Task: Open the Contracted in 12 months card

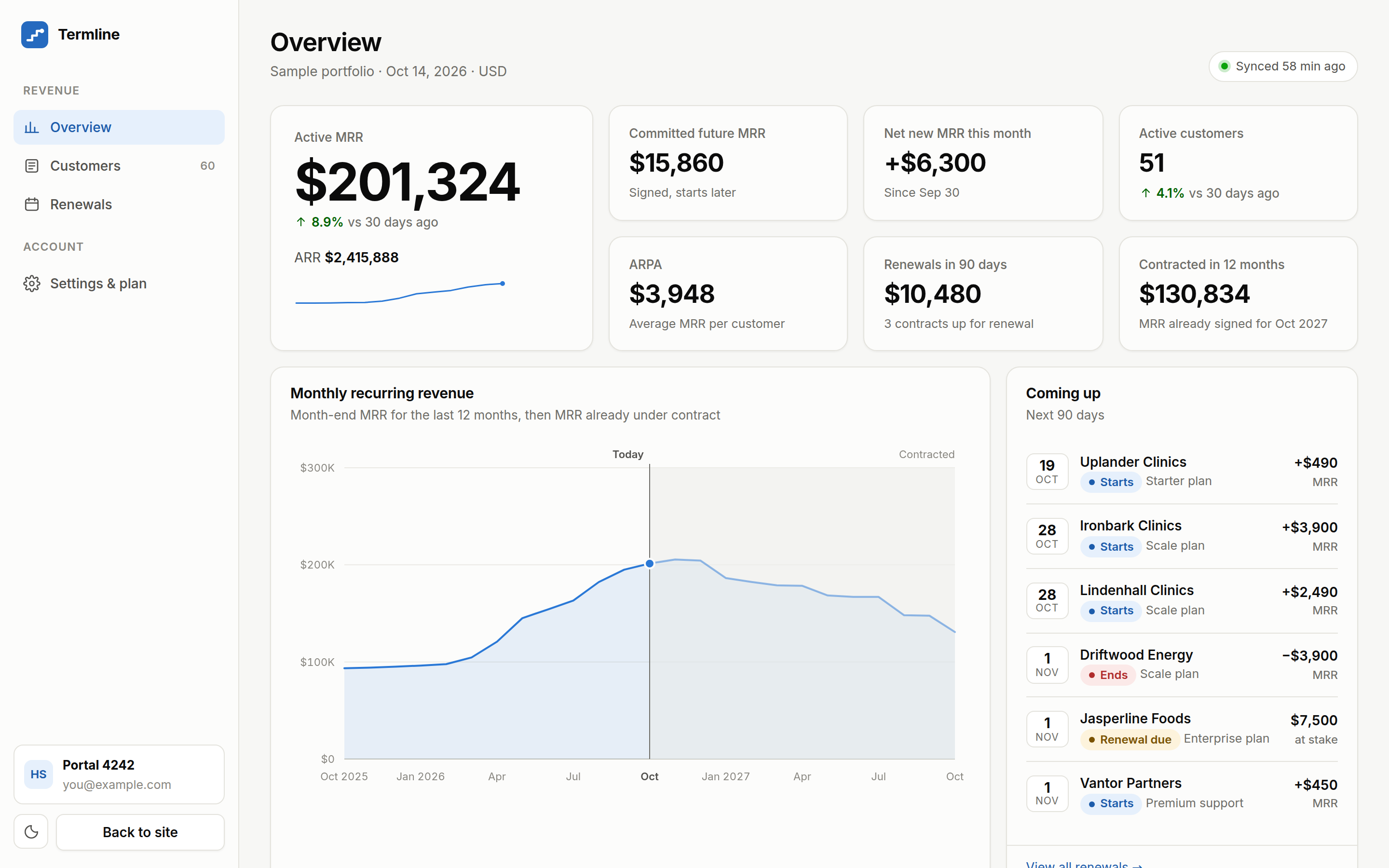Action: 1238,294
